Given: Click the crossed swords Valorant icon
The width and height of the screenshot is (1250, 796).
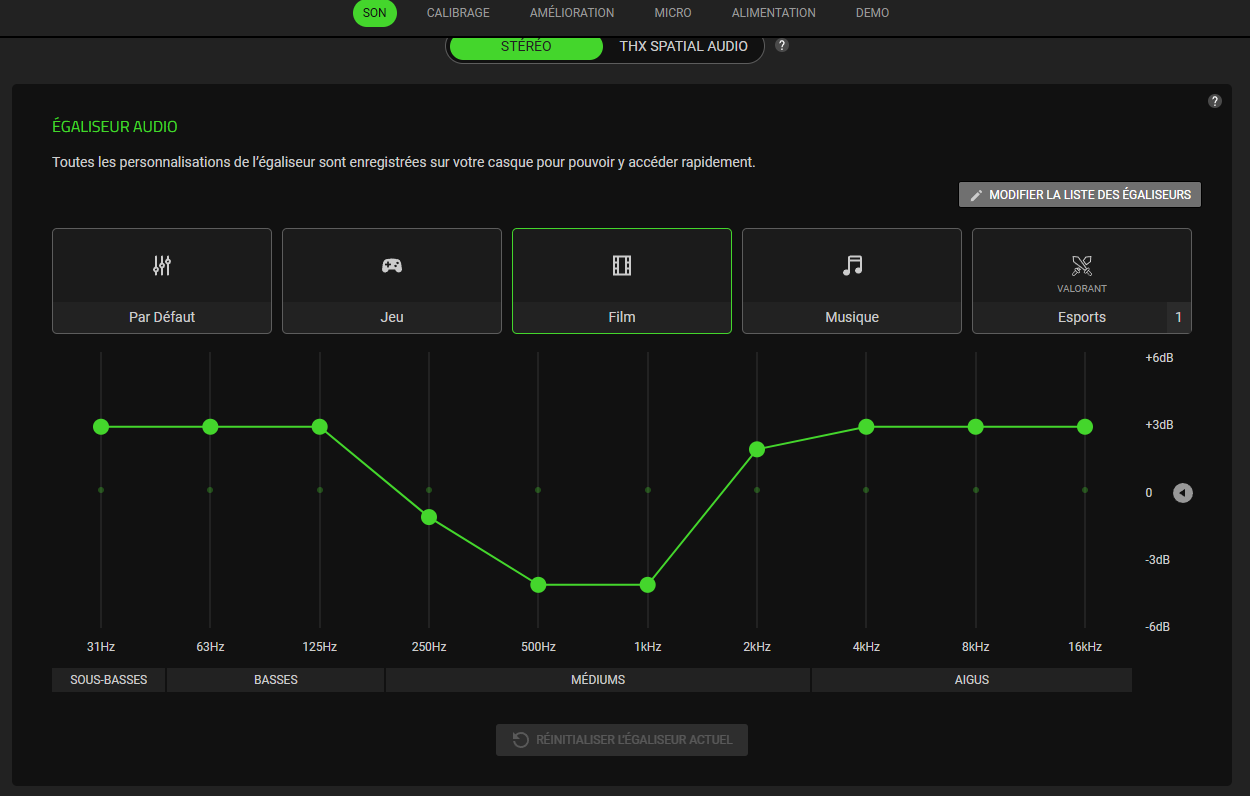Looking at the screenshot, I should 1082,265.
